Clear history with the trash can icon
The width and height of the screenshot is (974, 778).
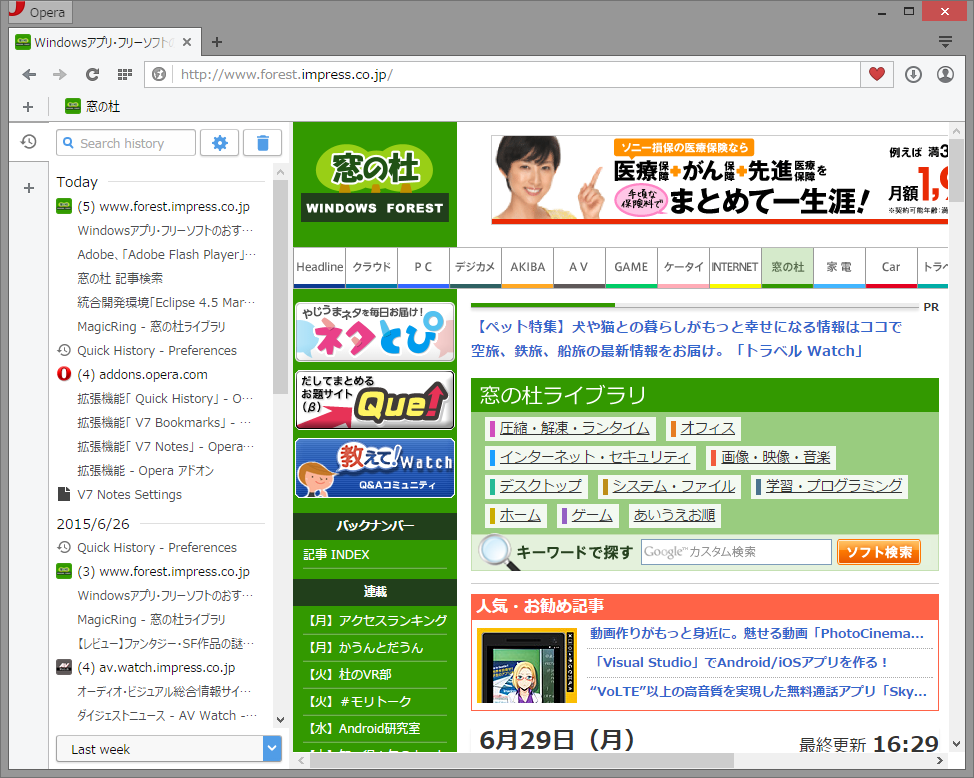(262, 142)
